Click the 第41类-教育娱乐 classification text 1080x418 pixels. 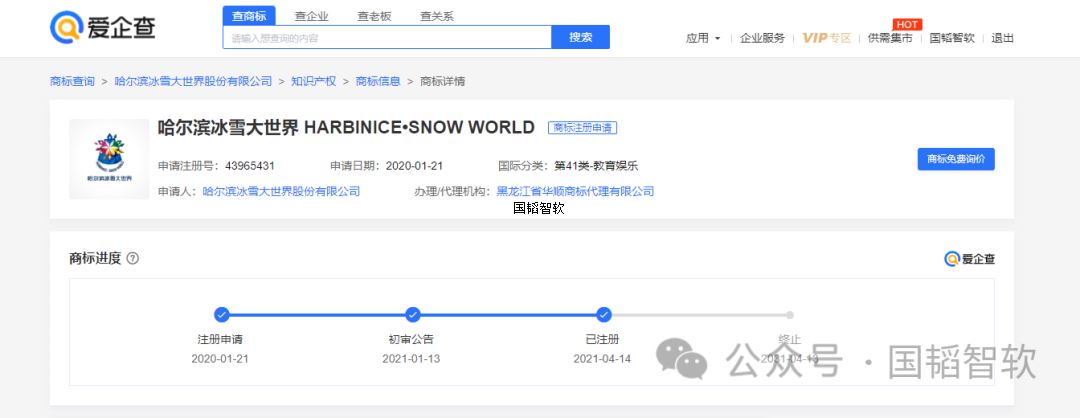pyautogui.click(x=596, y=166)
